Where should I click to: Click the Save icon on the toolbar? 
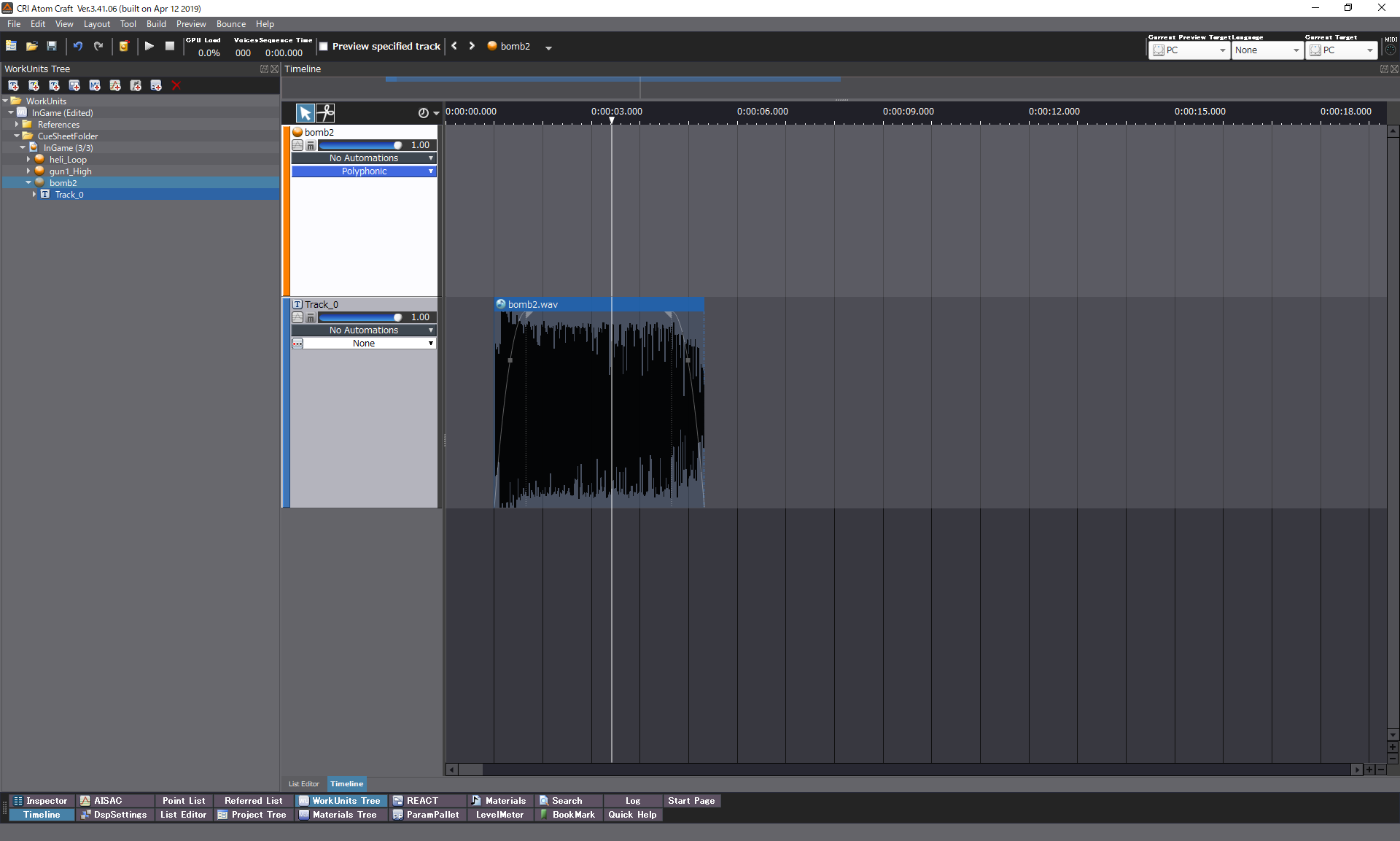point(52,46)
